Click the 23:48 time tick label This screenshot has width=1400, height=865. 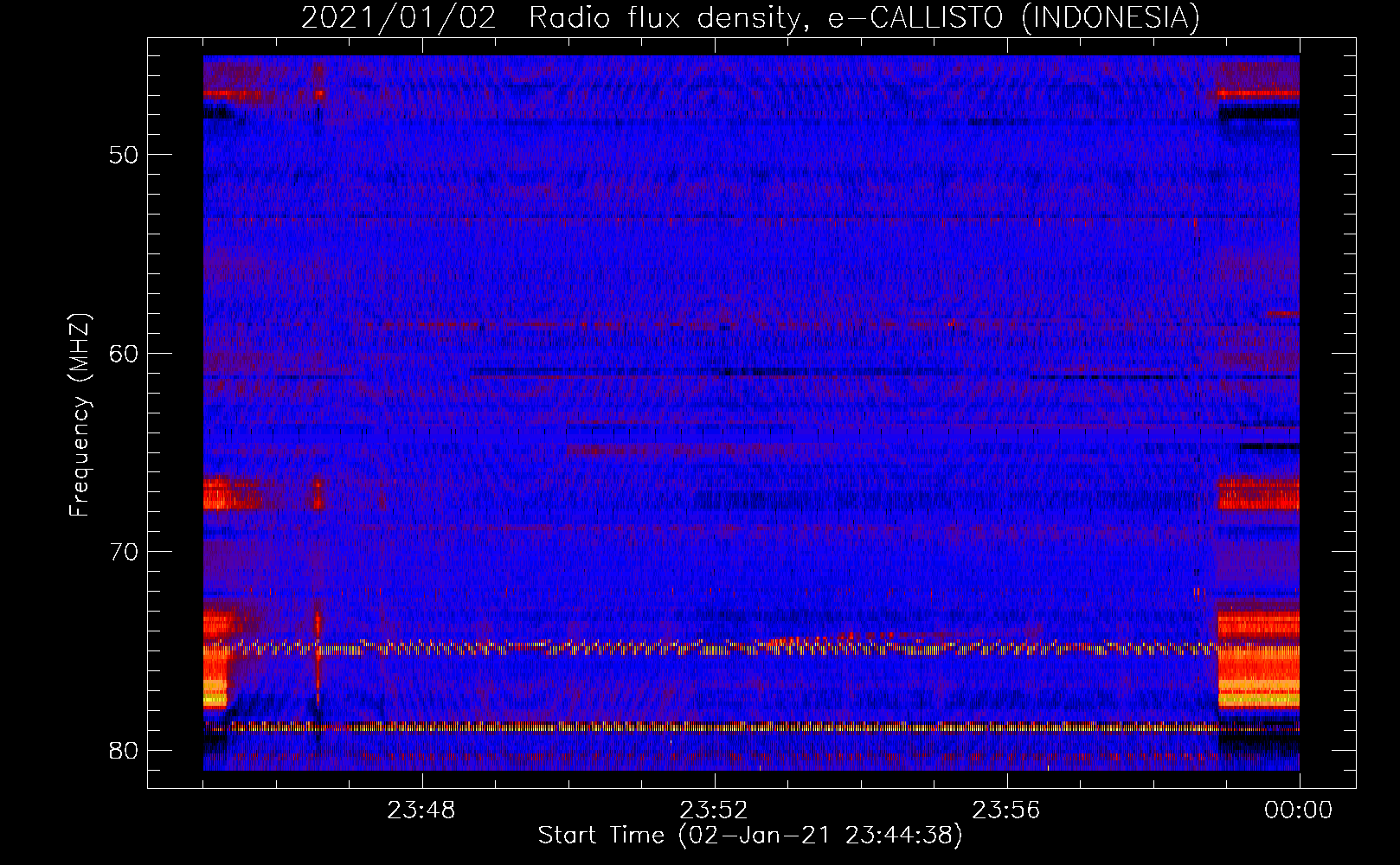coord(421,811)
